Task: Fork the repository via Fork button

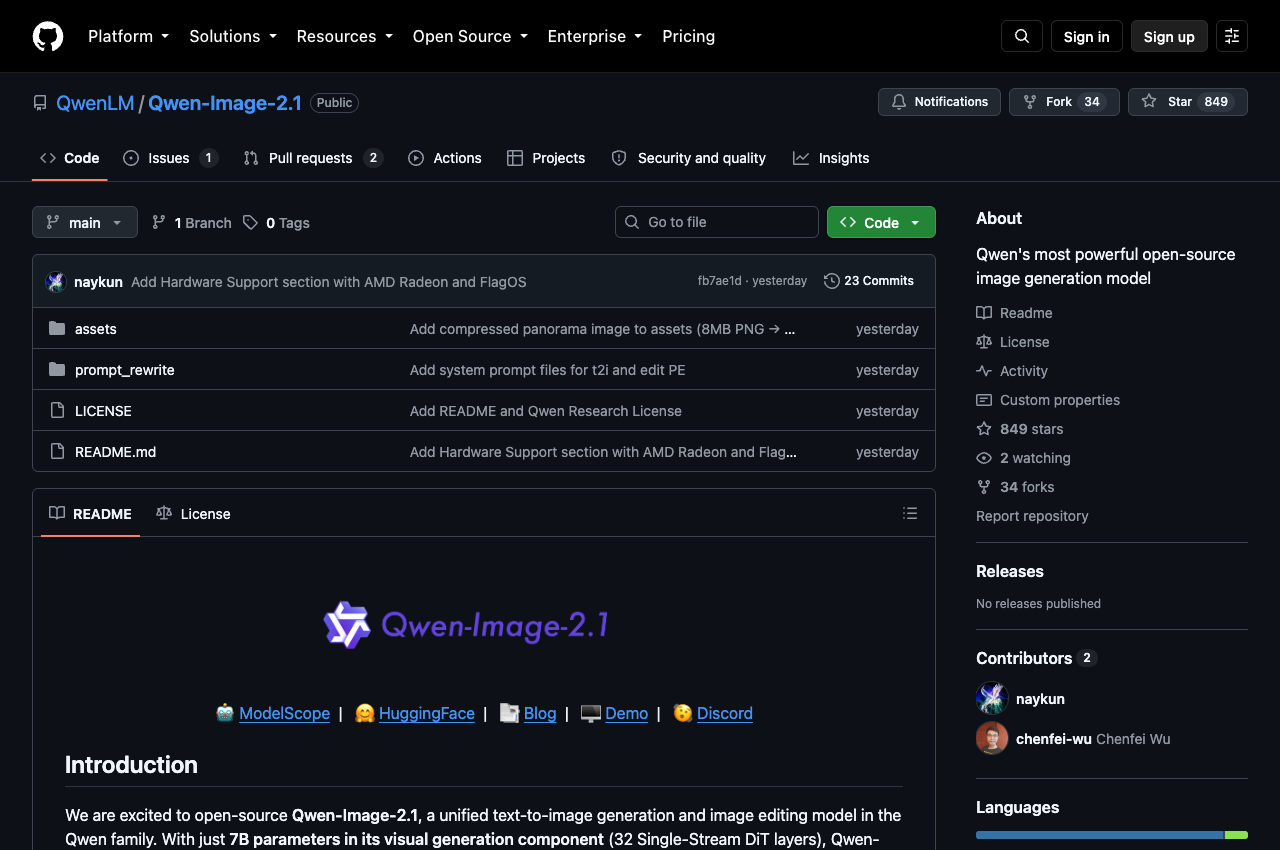Action: pos(1064,102)
